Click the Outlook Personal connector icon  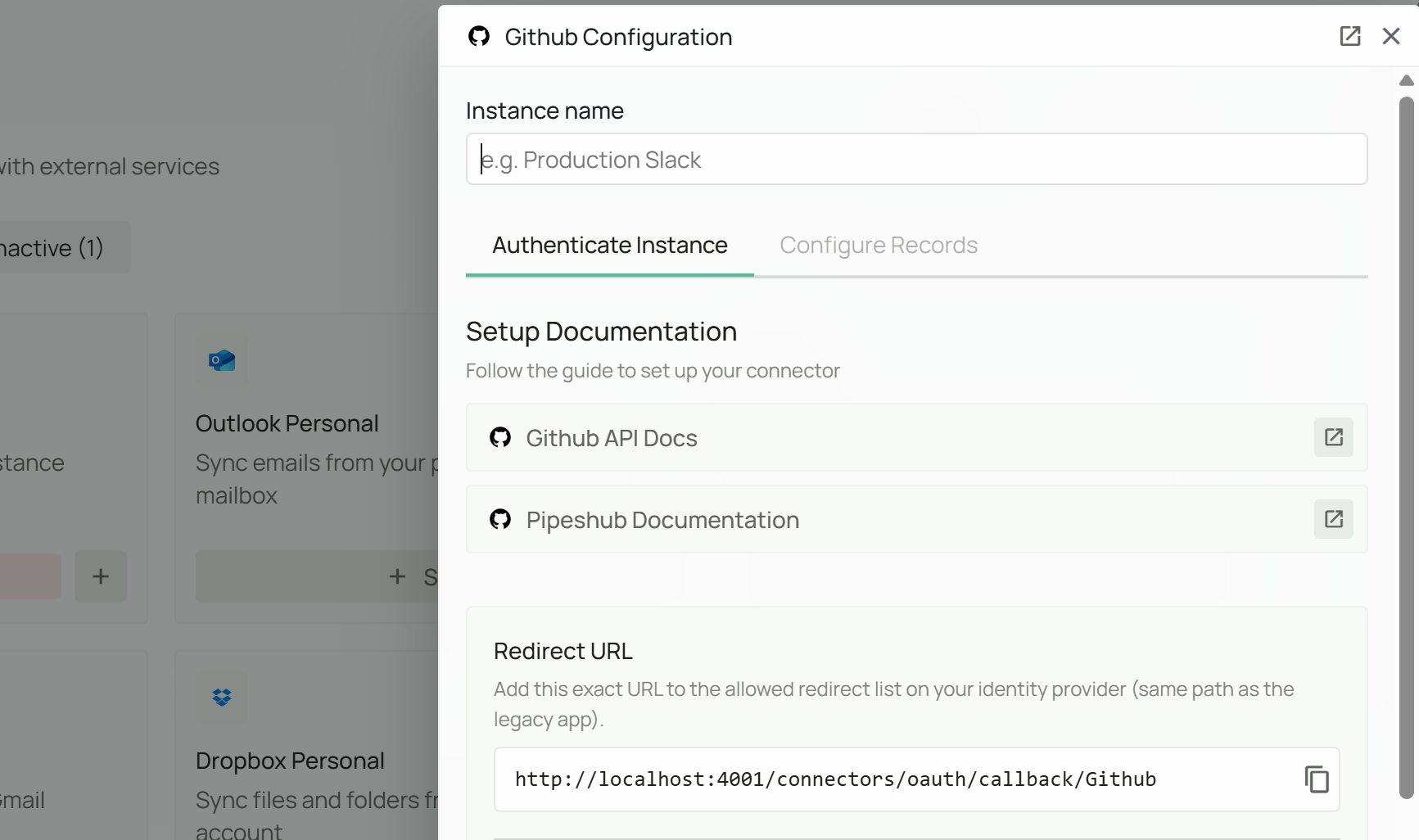click(x=221, y=360)
